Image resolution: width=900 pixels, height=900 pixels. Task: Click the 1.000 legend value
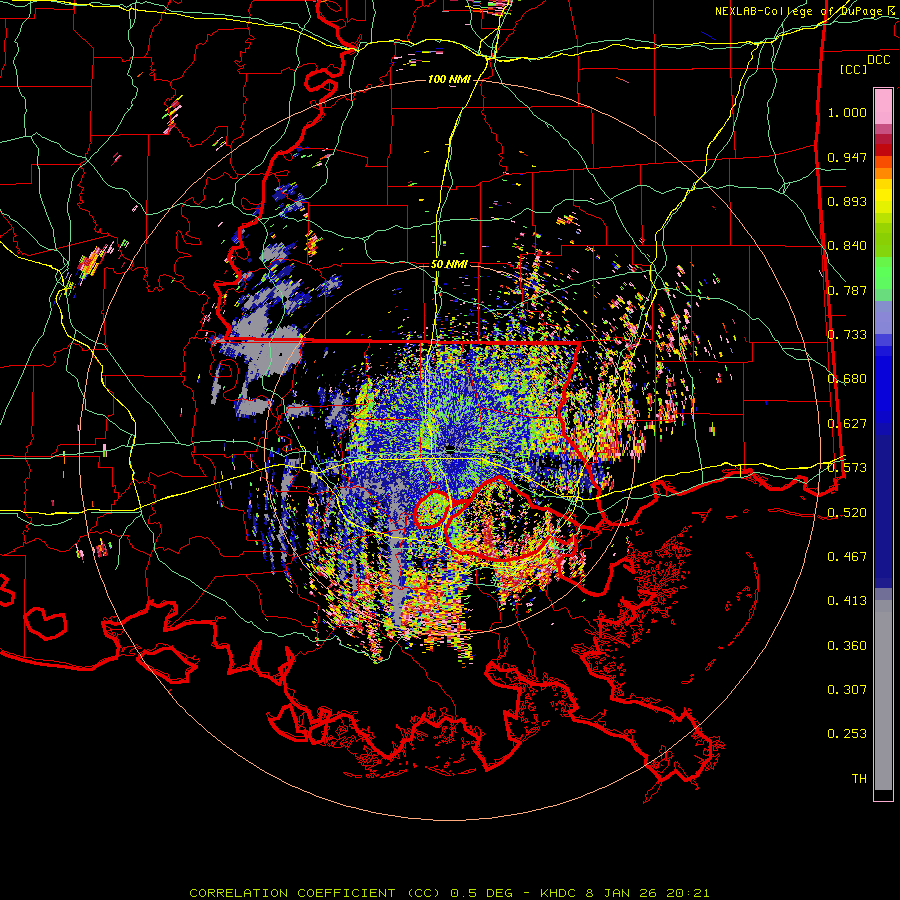[x=847, y=112]
